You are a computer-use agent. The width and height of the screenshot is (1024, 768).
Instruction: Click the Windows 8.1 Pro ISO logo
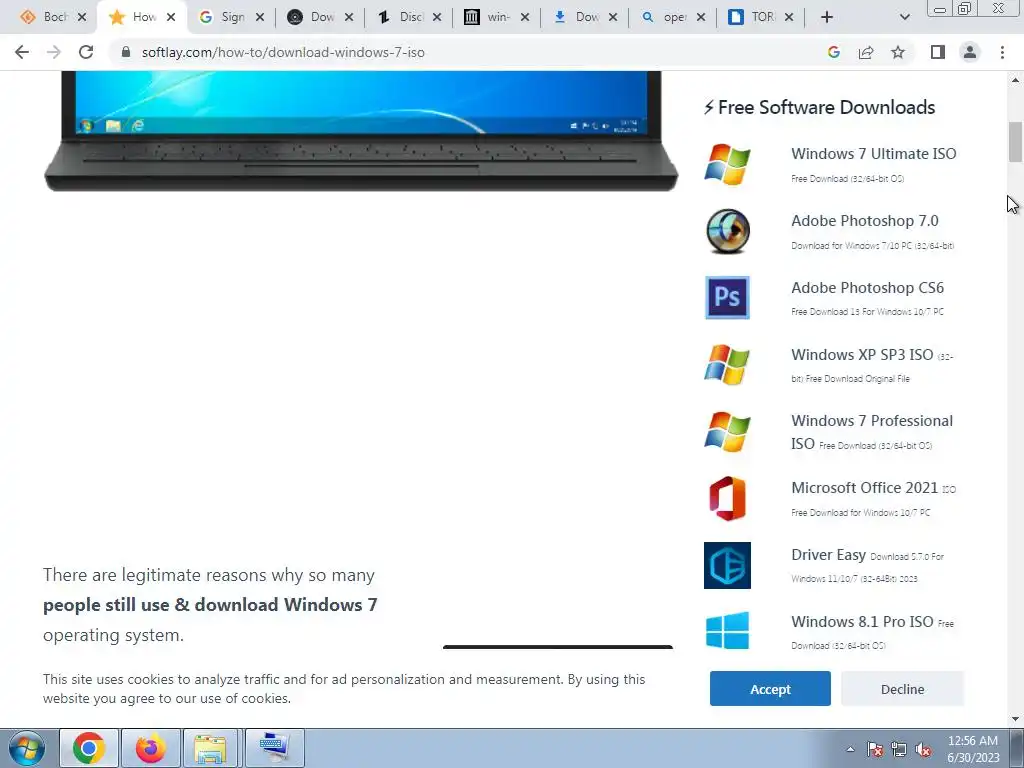click(728, 631)
